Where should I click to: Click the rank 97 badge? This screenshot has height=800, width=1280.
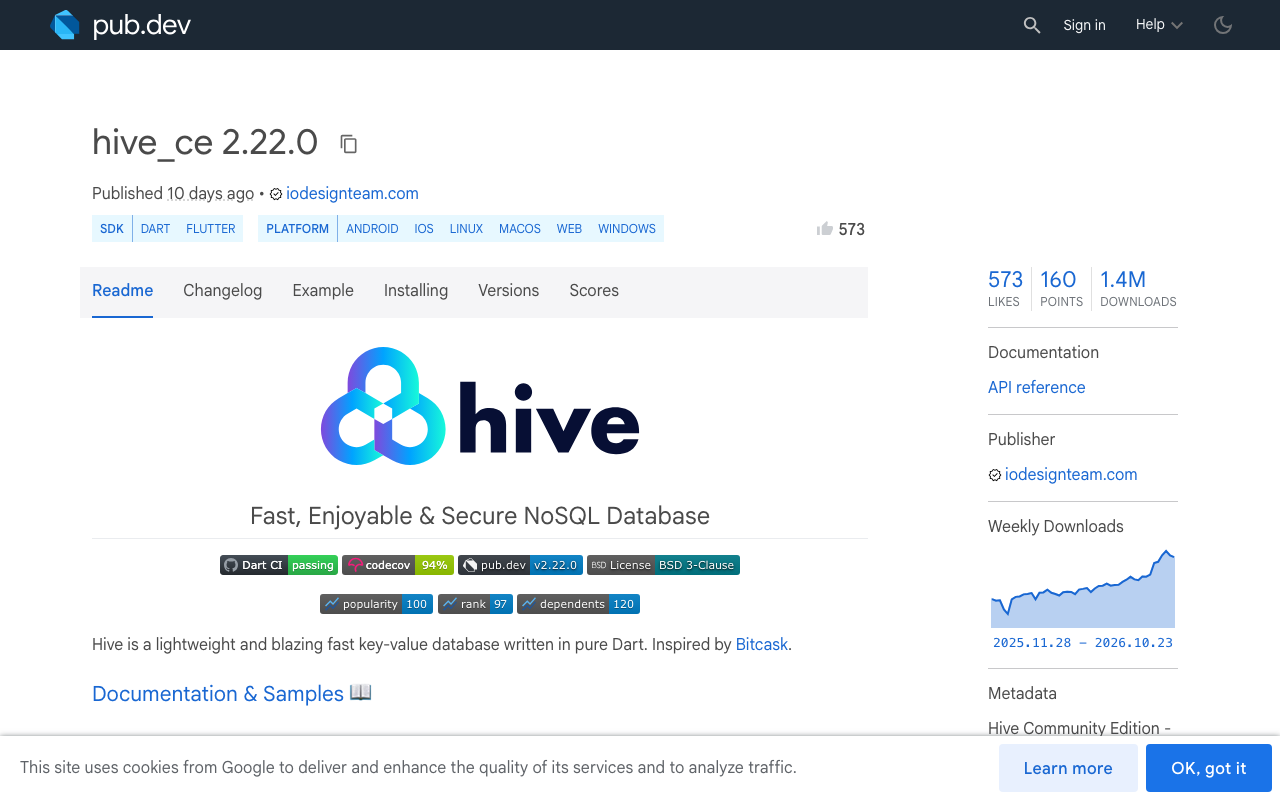pos(475,604)
